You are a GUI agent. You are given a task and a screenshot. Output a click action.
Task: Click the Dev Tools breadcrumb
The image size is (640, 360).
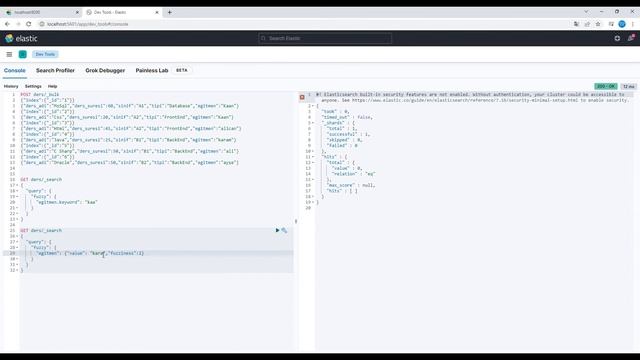(x=45, y=54)
